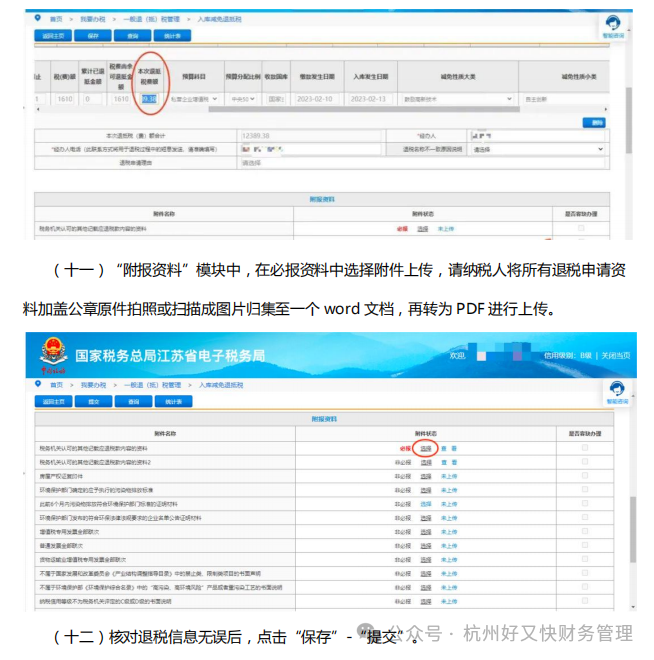The image size is (654, 660).
Task: Click 我要办税 breadcrumb above the 保存 button
Action: coord(93,19)
